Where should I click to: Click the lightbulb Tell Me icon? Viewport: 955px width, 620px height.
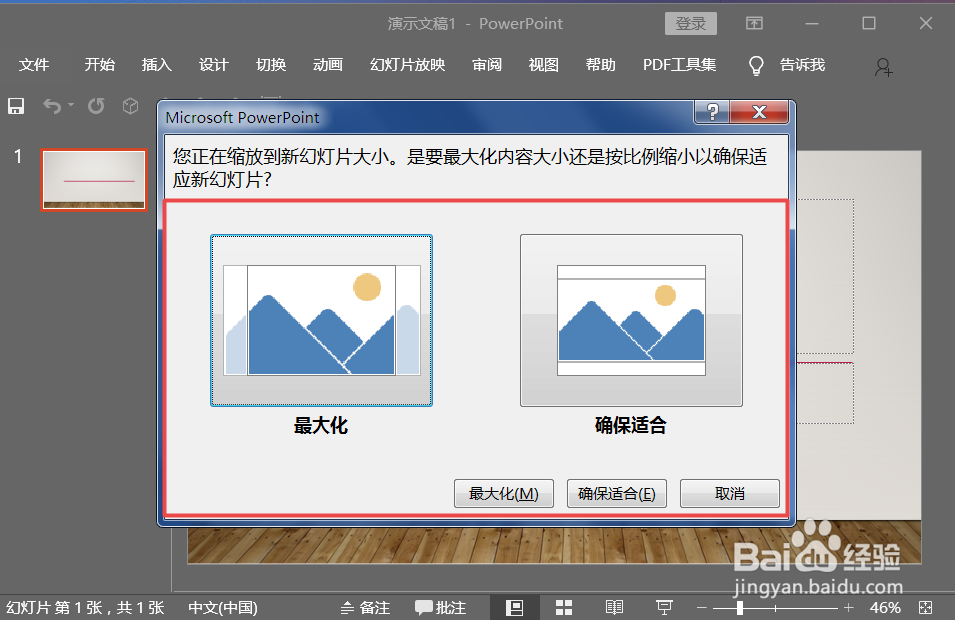[x=756, y=65]
